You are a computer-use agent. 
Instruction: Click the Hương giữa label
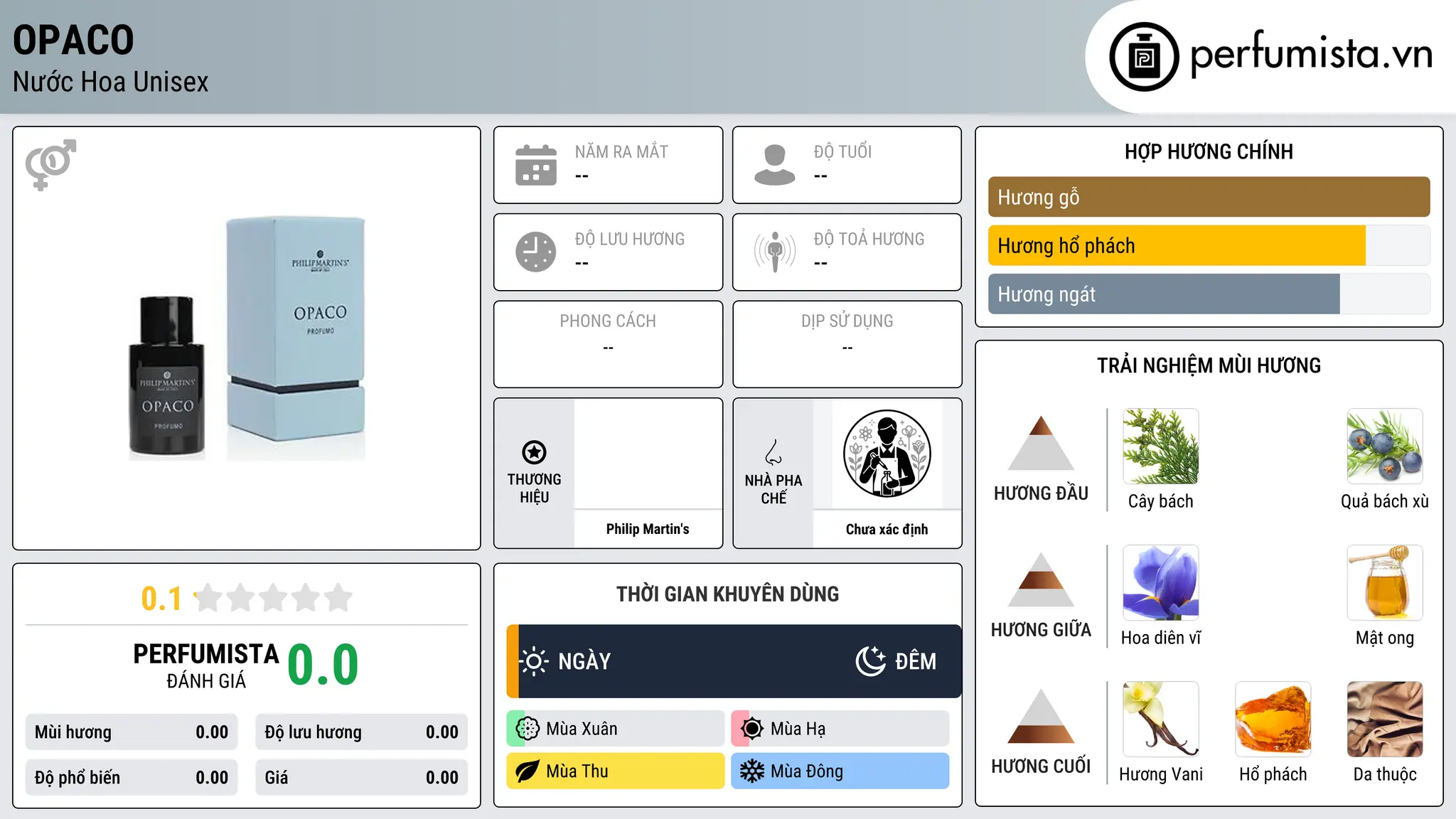pyautogui.click(x=1041, y=630)
